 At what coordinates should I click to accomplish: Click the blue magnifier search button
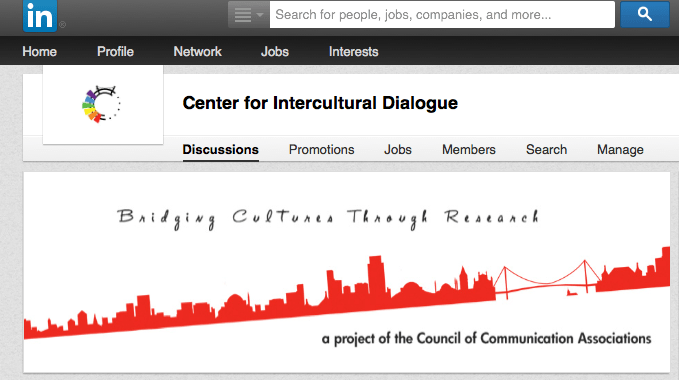[x=644, y=14]
